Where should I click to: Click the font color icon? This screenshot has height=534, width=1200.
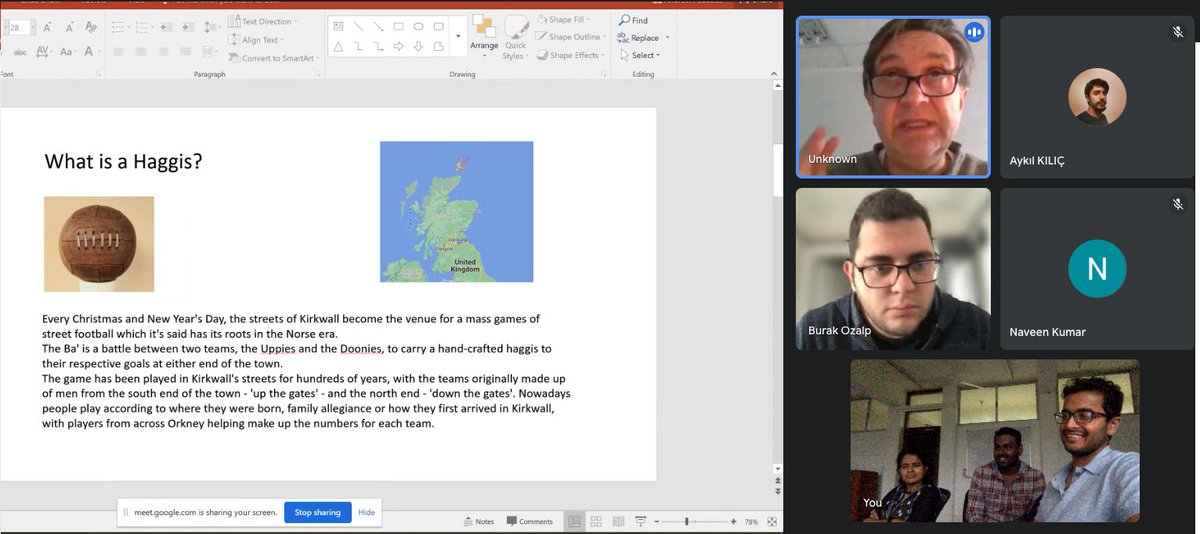point(88,51)
